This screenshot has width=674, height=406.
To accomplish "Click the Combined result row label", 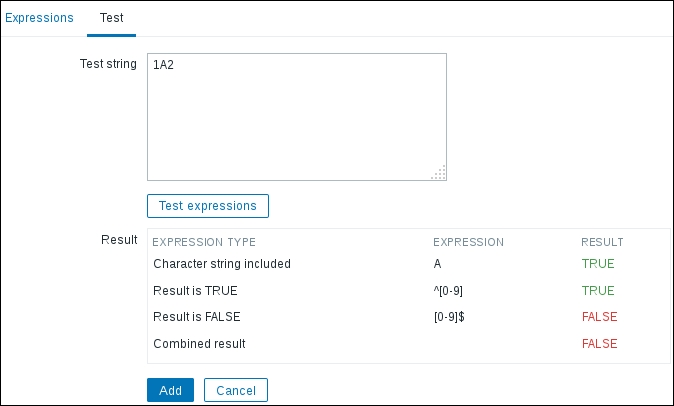I will coord(200,343).
